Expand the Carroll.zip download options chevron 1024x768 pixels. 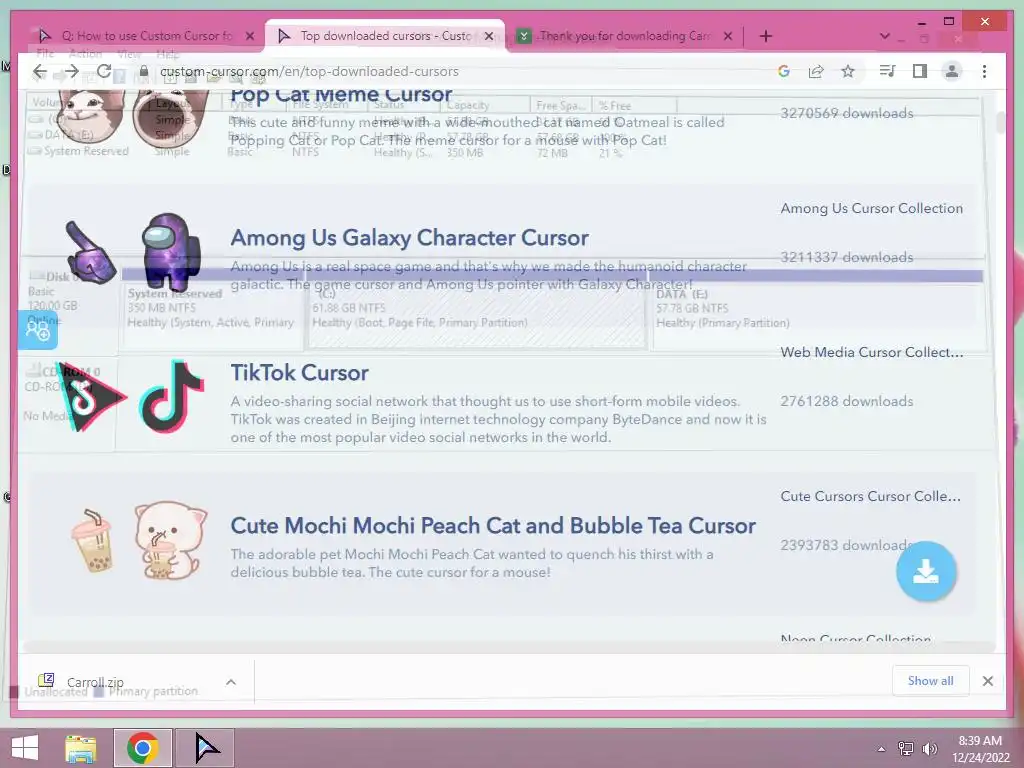(x=231, y=682)
